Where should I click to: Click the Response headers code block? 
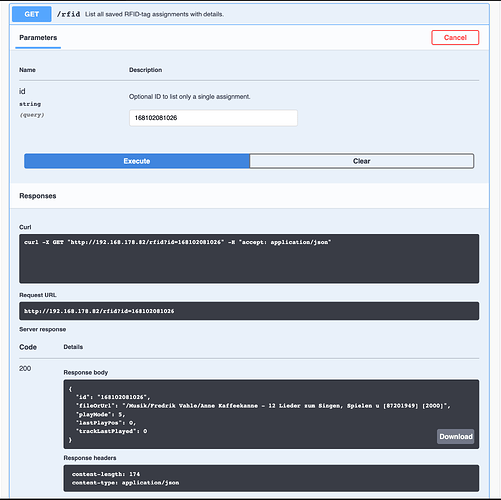[x=271, y=478]
